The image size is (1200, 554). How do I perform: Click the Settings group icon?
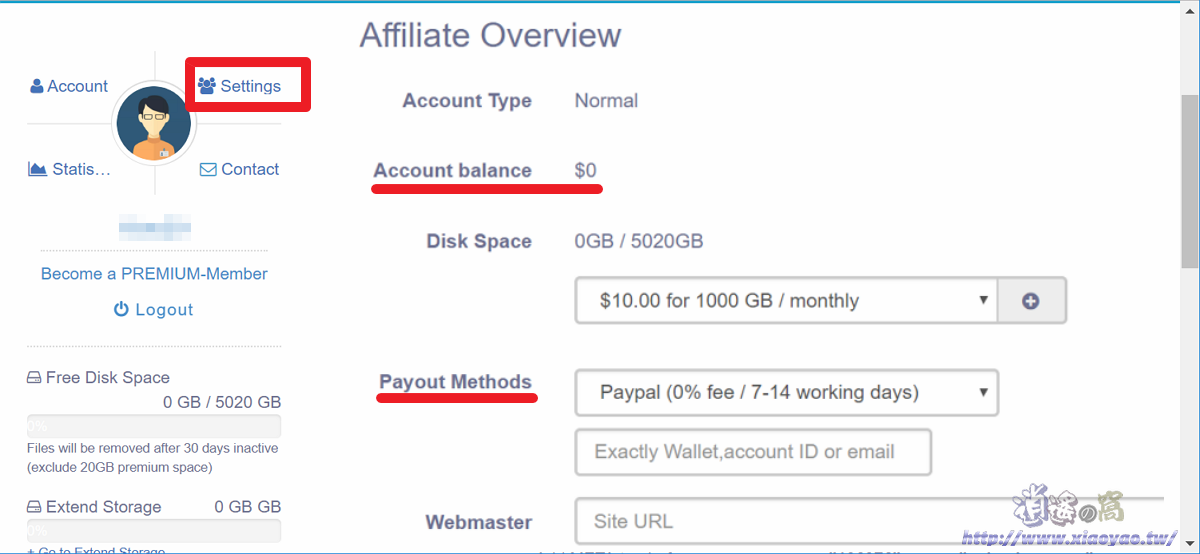207,86
